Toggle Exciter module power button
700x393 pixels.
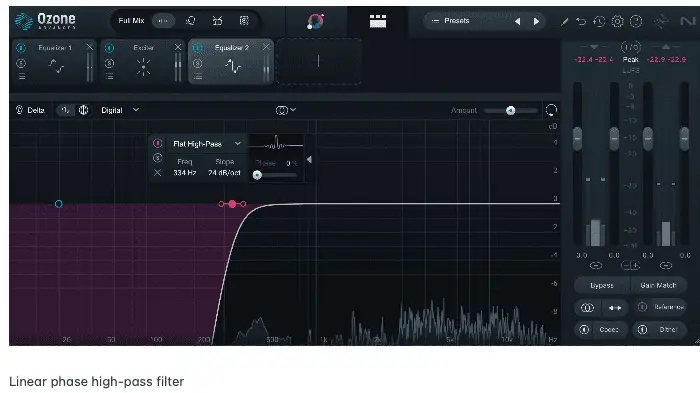pyautogui.click(x=109, y=48)
